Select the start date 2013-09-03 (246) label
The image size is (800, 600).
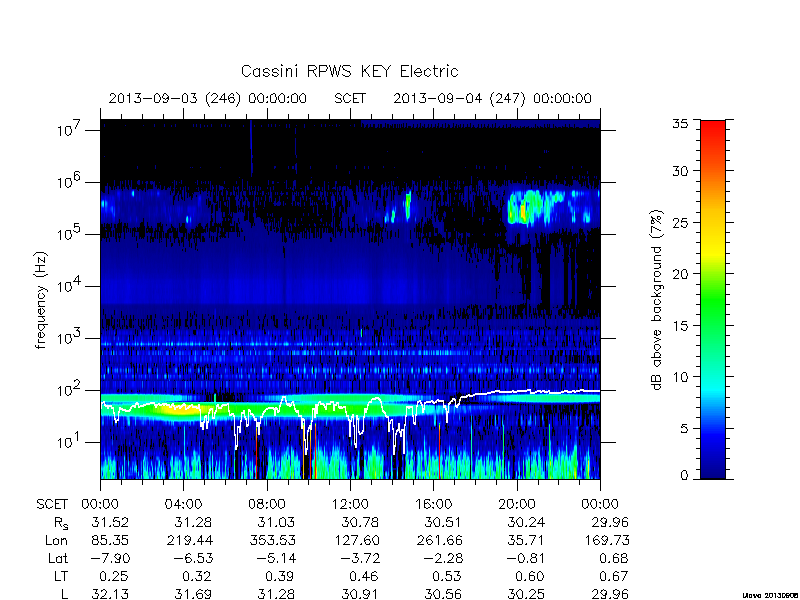pyautogui.click(x=174, y=98)
